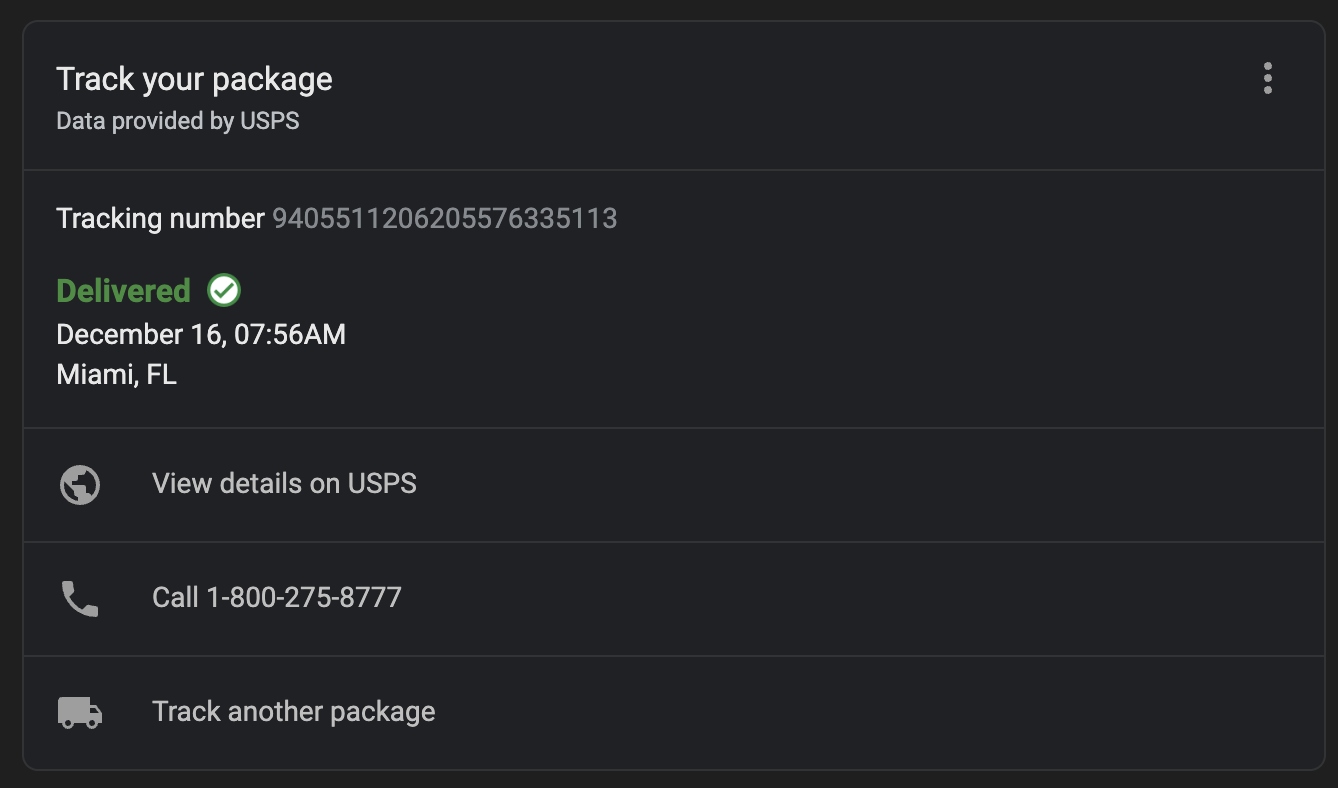Click the Data provided by USPS subtitle

point(178,121)
